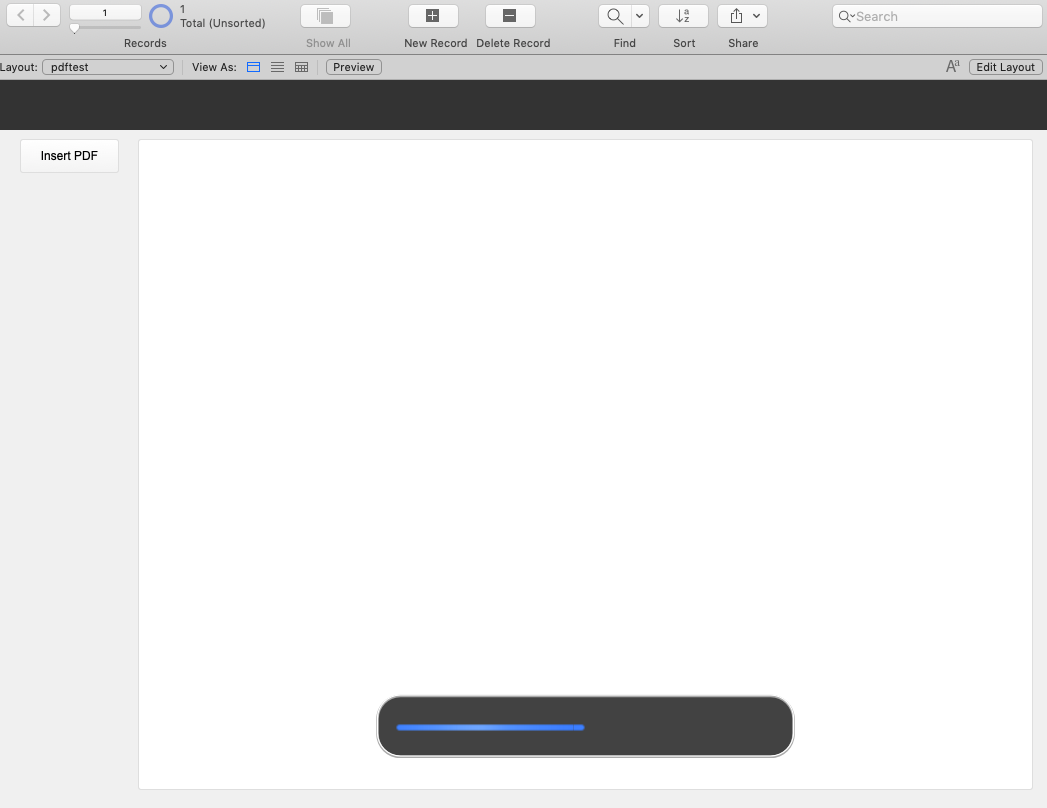Click the PDF container field area
1047x808 pixels.
coord(585,464)
